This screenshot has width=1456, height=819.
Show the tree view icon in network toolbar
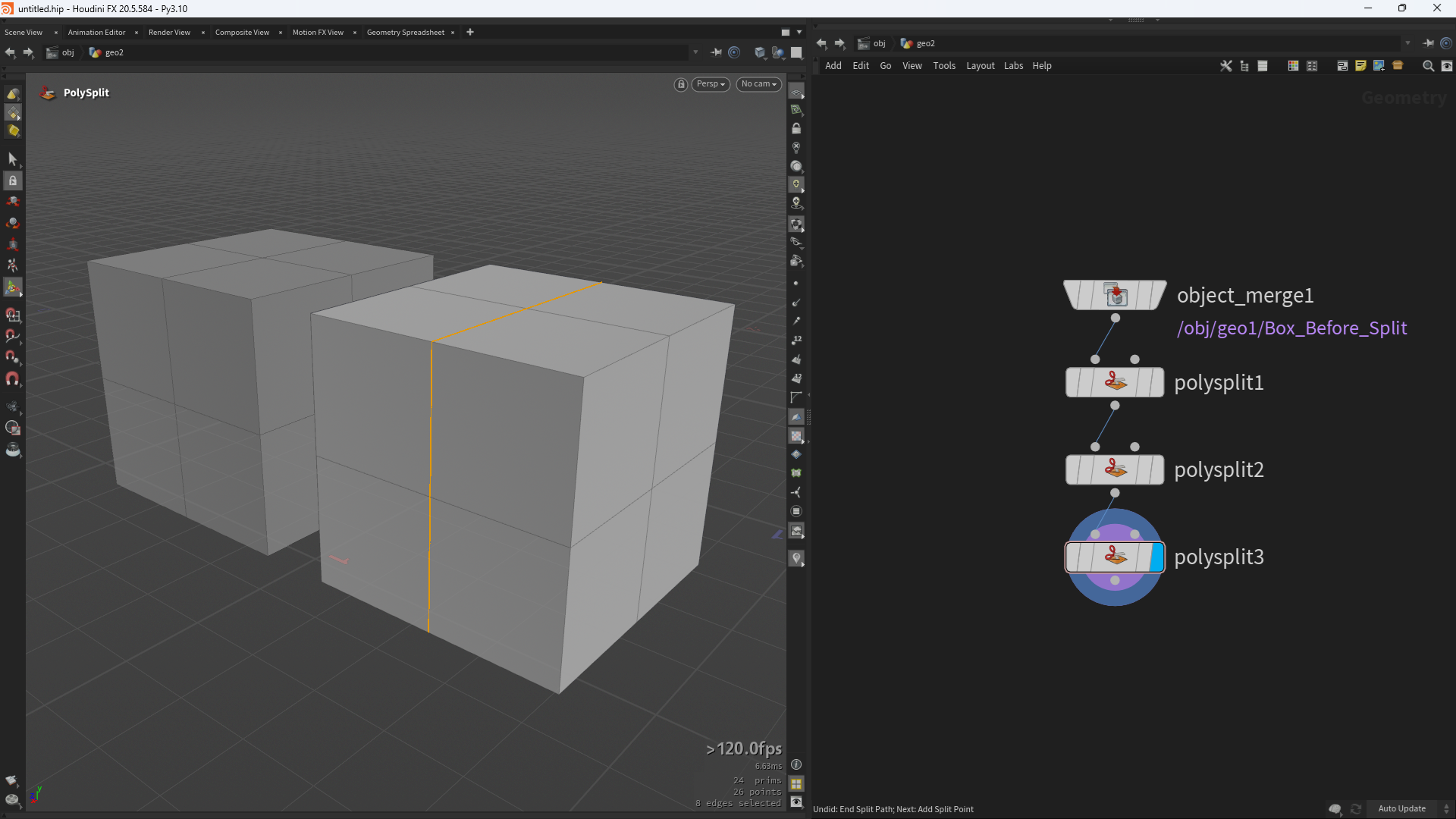click(1244, 66)
